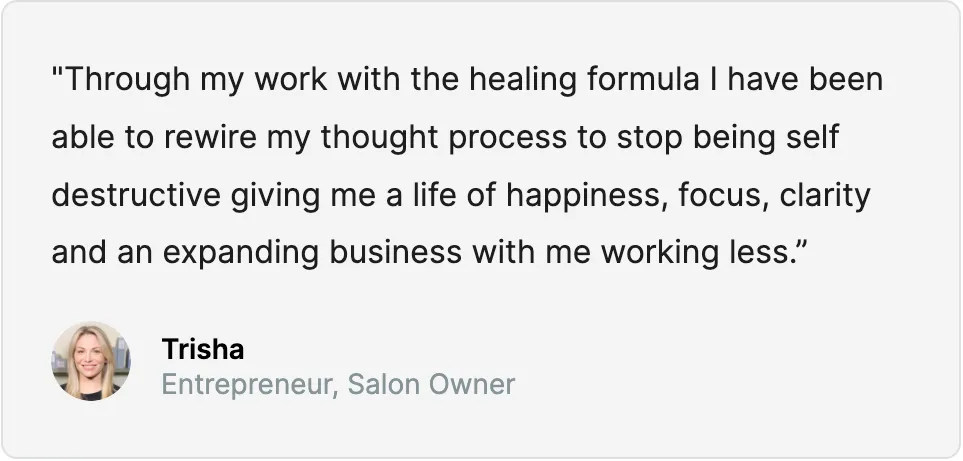Click the Entrepreneur, Salon Owner subtitle
Image resolution: width=963 pixels, height=461 pixels.
[338, 385]
